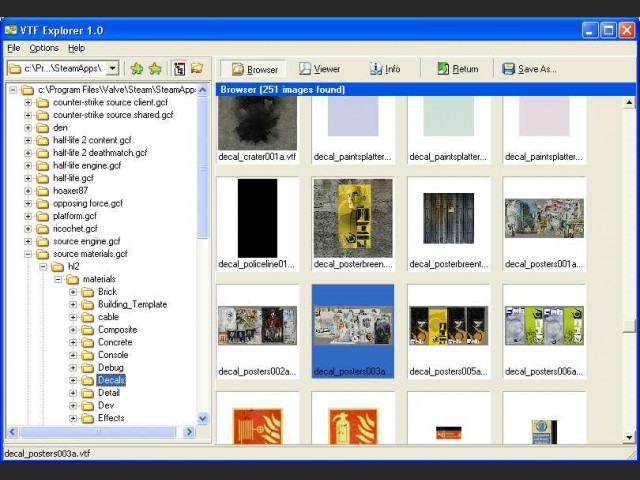The height and width of the screenshot is (480, 640).
Task: Click browser pane scroll down arrow
Action: coord(629,438)
